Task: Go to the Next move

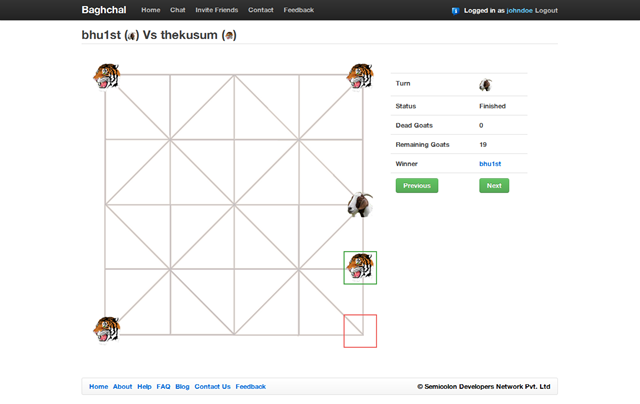Action: pyautogui.click(x=494, y=185)
